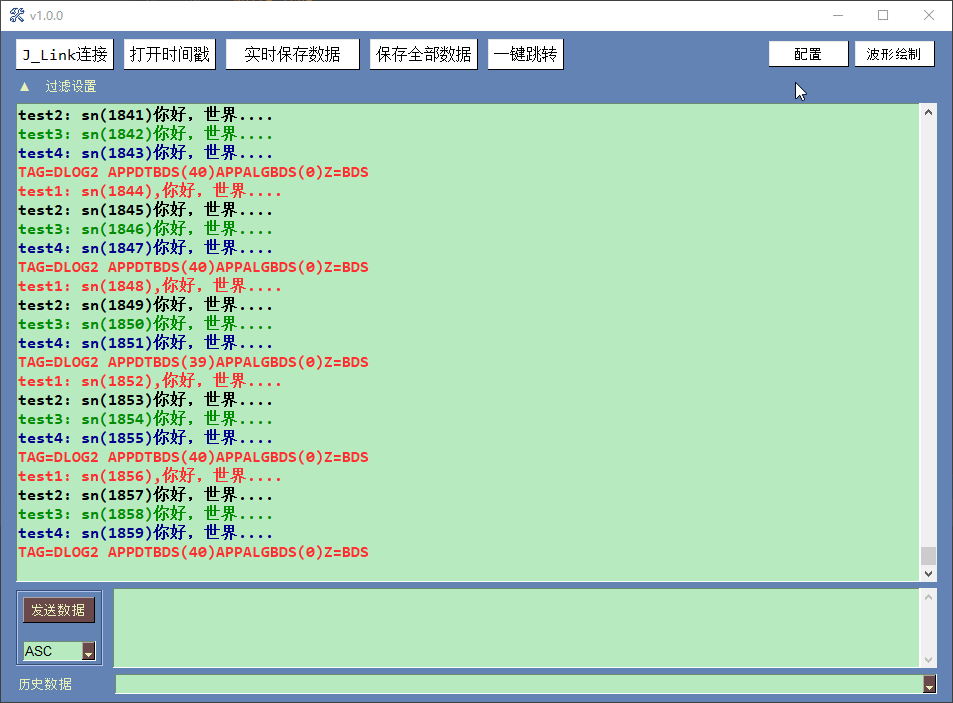This screenshot has height=703, width=953.
Task: Select log line test1: sn(1856)
Action: [150, 476]
